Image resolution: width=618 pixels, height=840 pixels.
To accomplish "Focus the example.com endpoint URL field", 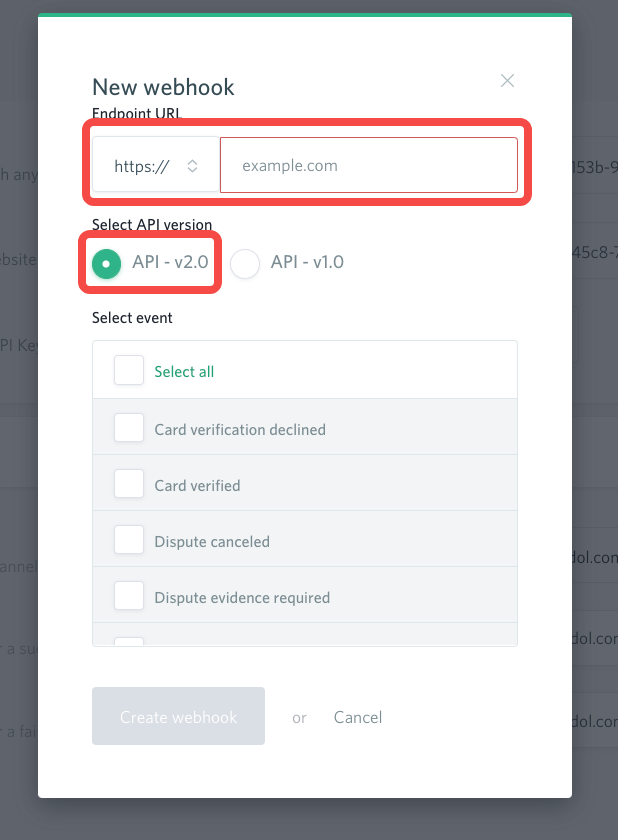I will [x=368, y=166].
